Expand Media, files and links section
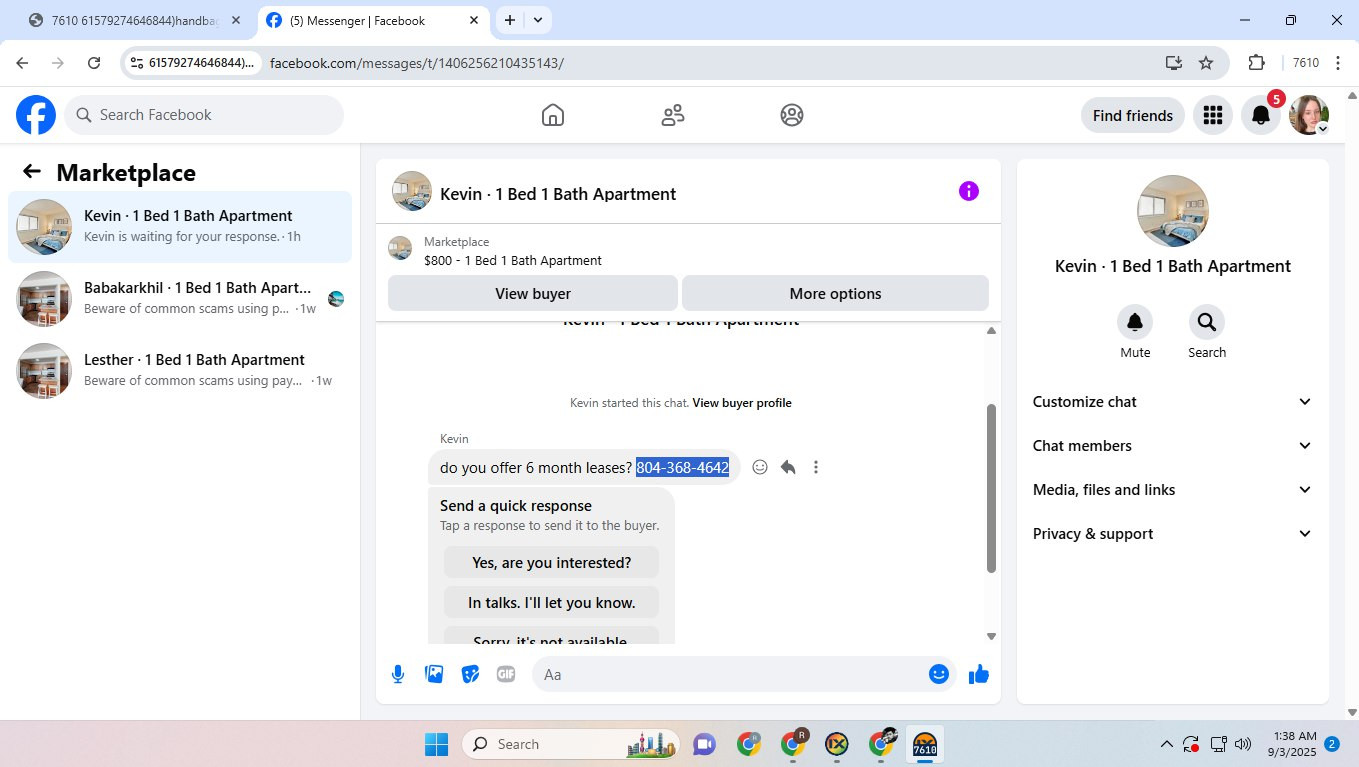Screen dimensions: 1359x767 tap(1173, 490)
